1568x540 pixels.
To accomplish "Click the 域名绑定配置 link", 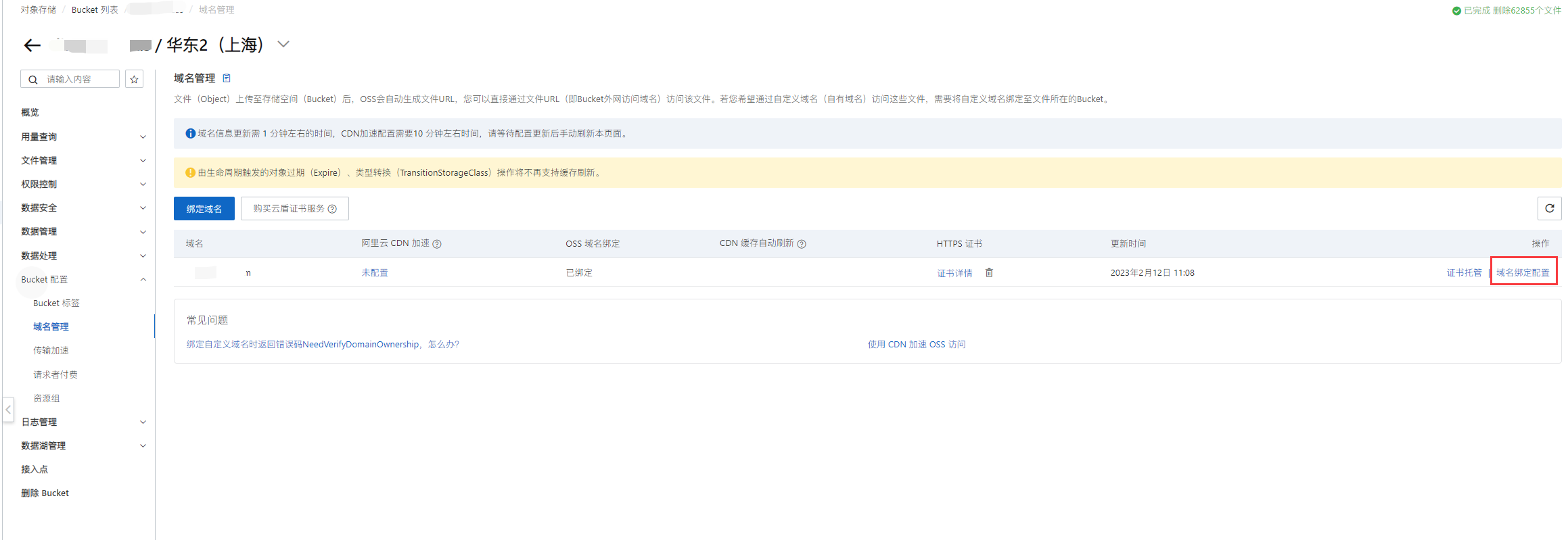I will coord(1523,272).
